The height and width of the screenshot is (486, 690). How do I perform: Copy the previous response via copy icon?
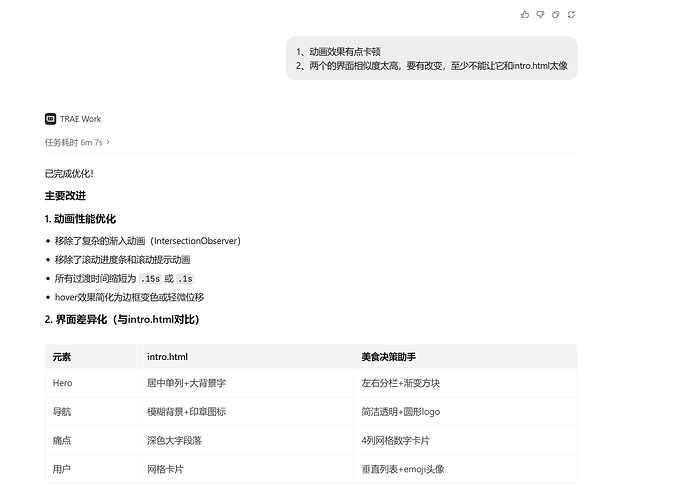[556, 15]
